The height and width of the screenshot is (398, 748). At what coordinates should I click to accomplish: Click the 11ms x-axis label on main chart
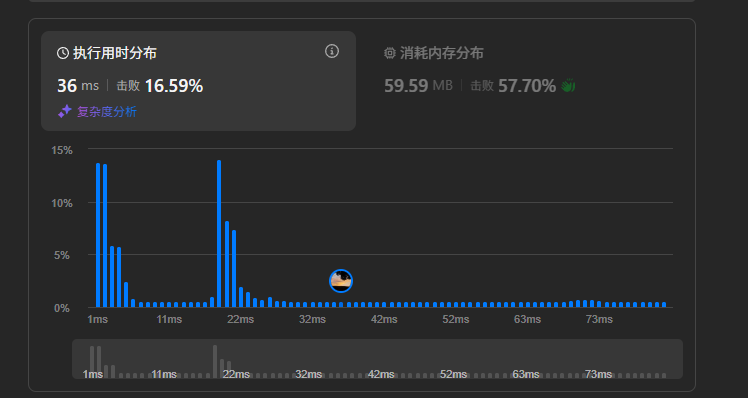pyautogui.click(x=169, y=319)
